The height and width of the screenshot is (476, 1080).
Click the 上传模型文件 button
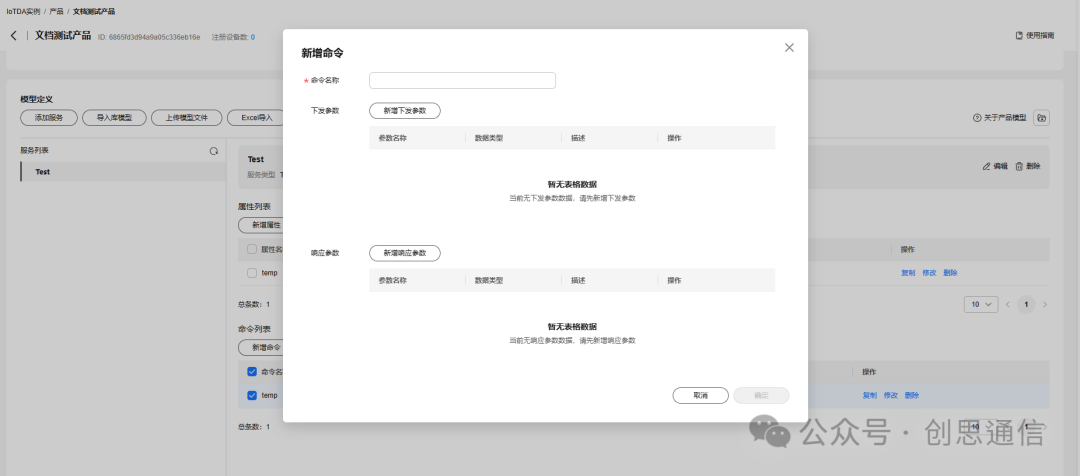[187, 118]
